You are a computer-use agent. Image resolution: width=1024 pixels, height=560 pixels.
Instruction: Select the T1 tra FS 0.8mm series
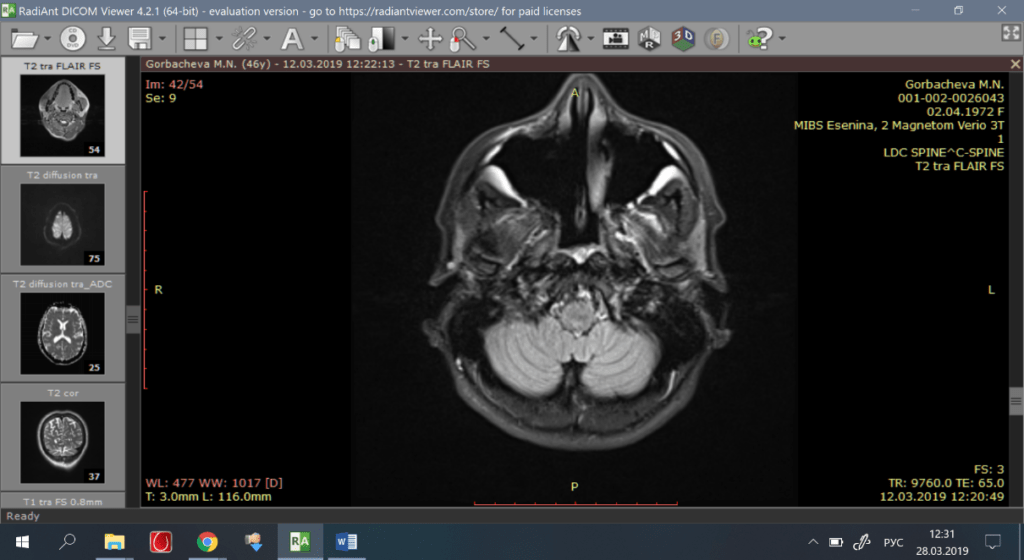[x=63, y=501]
